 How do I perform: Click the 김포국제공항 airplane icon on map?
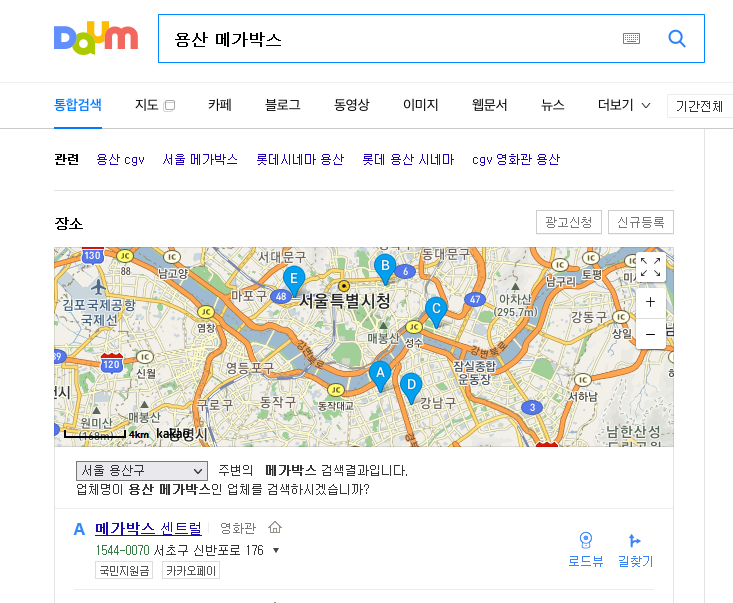[x=98, y=287]
